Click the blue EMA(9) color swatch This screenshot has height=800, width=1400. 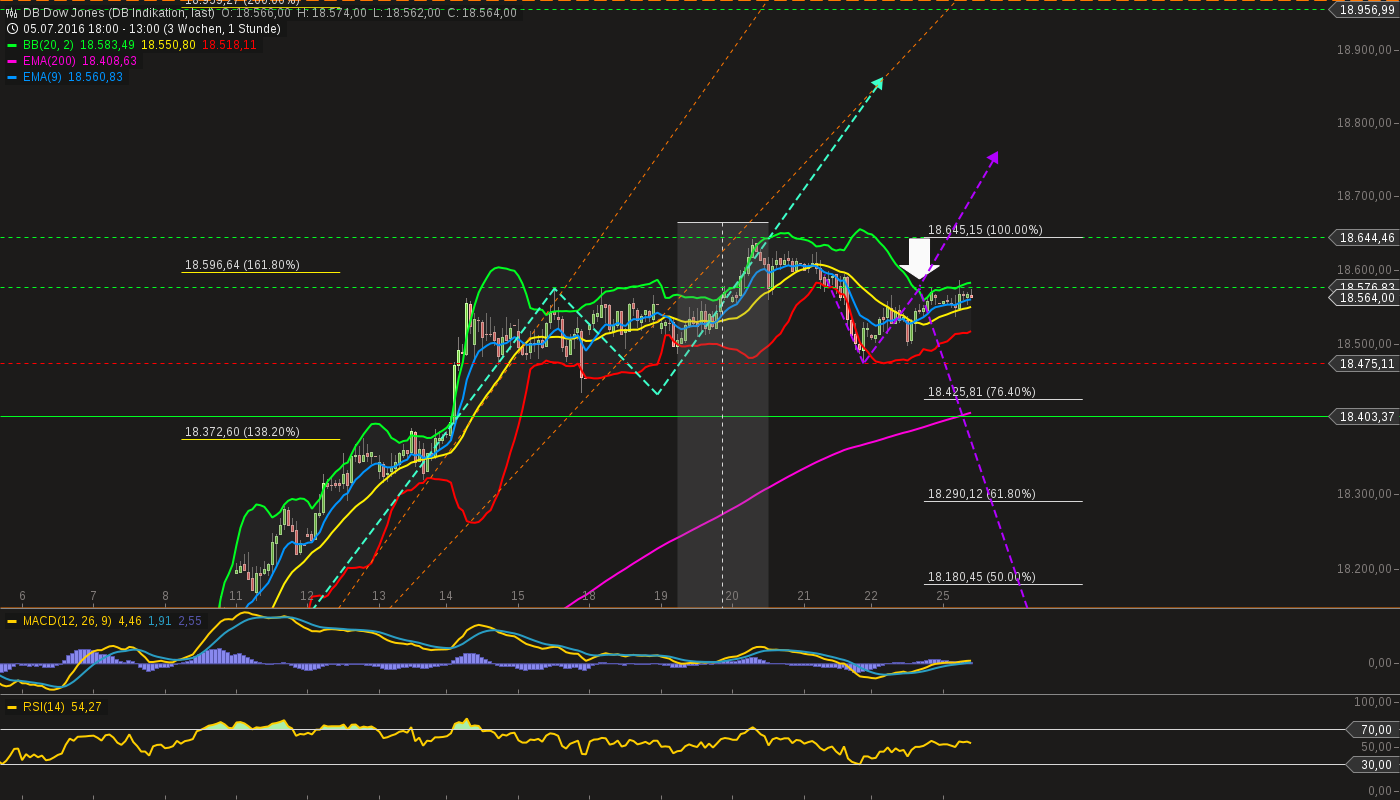[x=12, y=77]
